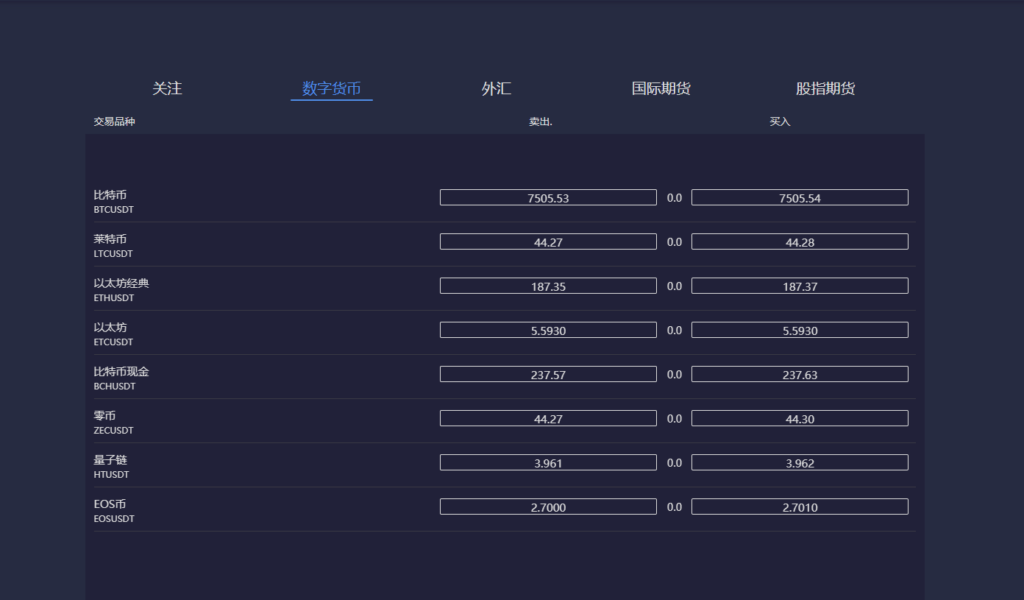Switch to the 国际期货 tab
This screenshot has width=1024, height=600.
coord(660,88)
